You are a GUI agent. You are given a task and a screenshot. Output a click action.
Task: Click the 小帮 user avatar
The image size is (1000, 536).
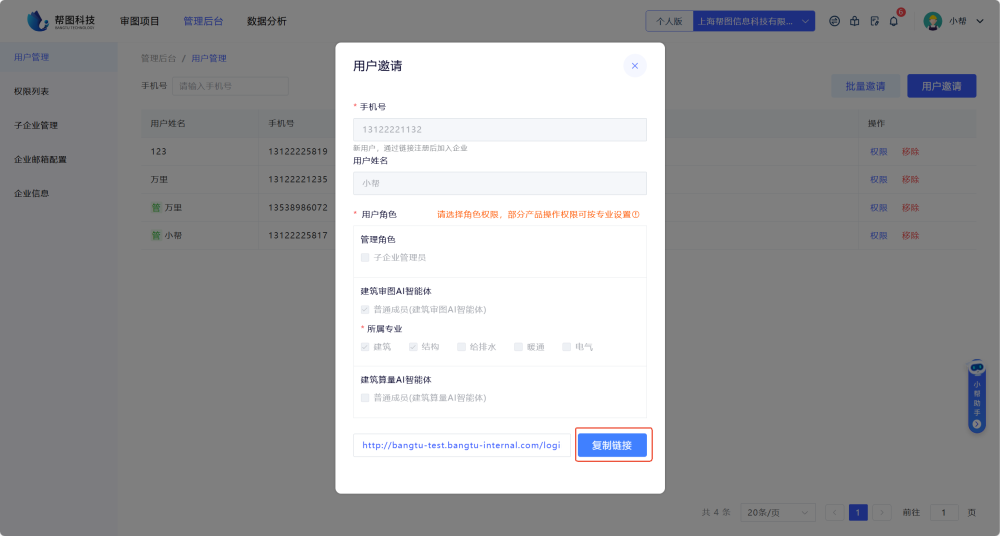[x=932, y=21]
